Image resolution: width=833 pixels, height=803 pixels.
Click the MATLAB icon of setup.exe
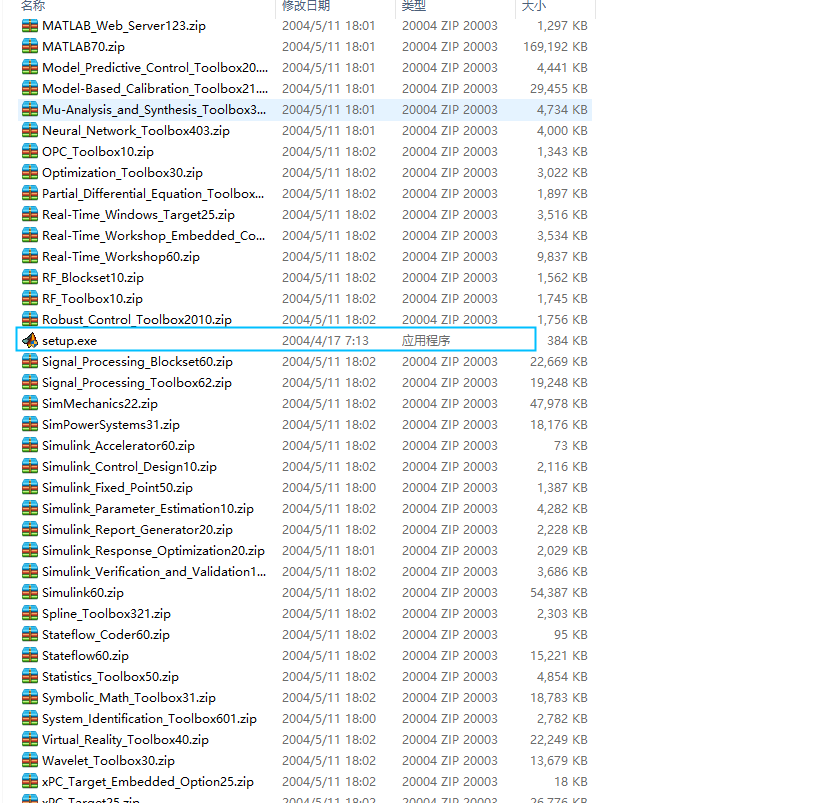(x=30, y=340)
